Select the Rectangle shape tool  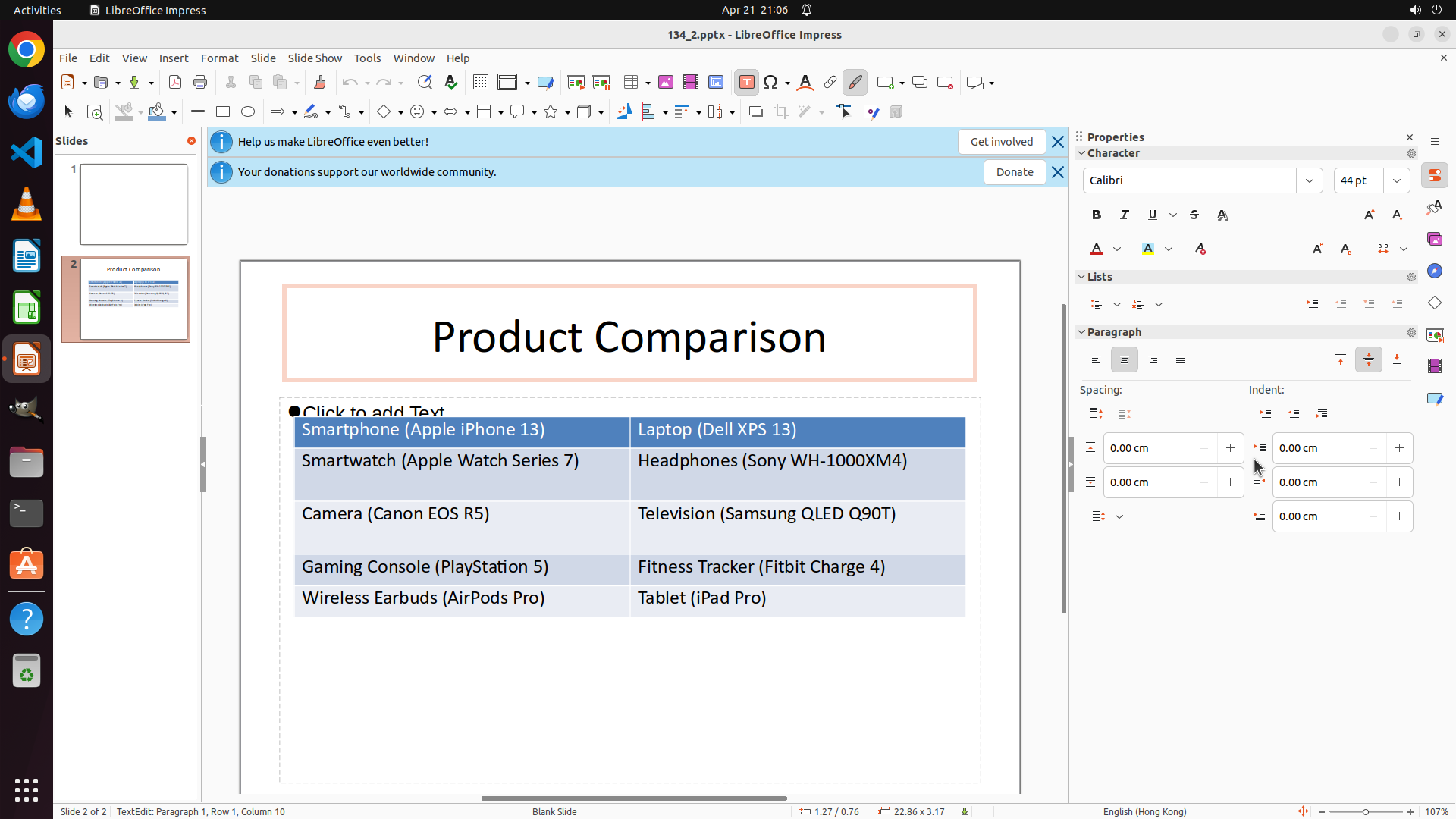tap(223, 112)
